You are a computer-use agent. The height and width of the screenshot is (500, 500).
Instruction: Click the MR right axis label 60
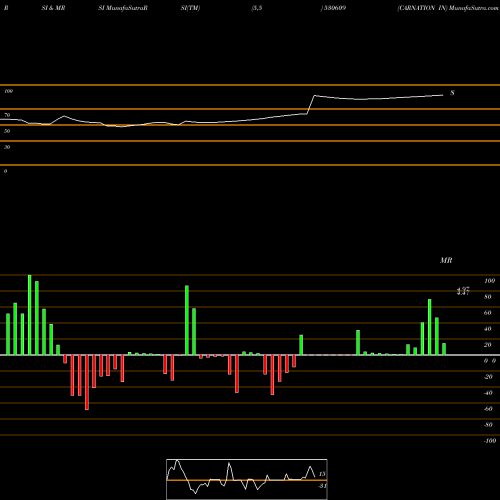(488, 313)
